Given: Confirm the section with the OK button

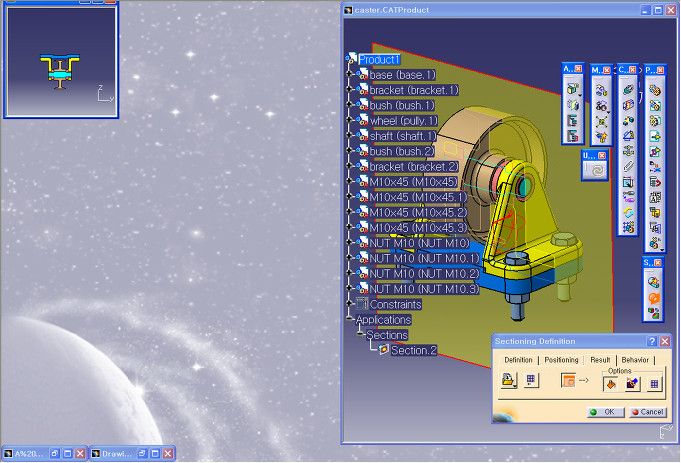Looking at the screenshot, I should pos(605,412).
